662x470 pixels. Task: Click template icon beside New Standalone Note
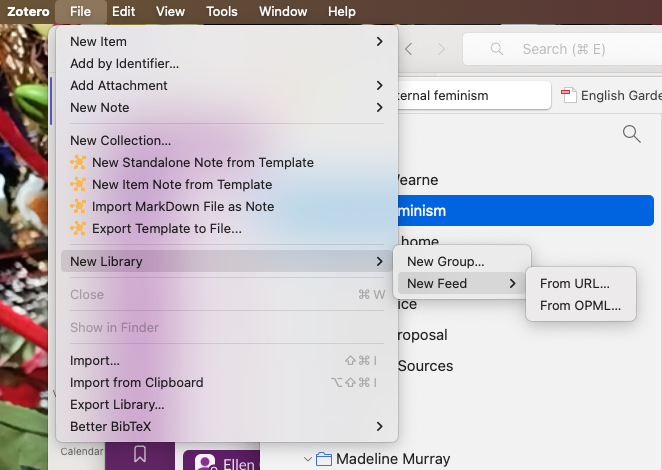click(x=78, y=162)
